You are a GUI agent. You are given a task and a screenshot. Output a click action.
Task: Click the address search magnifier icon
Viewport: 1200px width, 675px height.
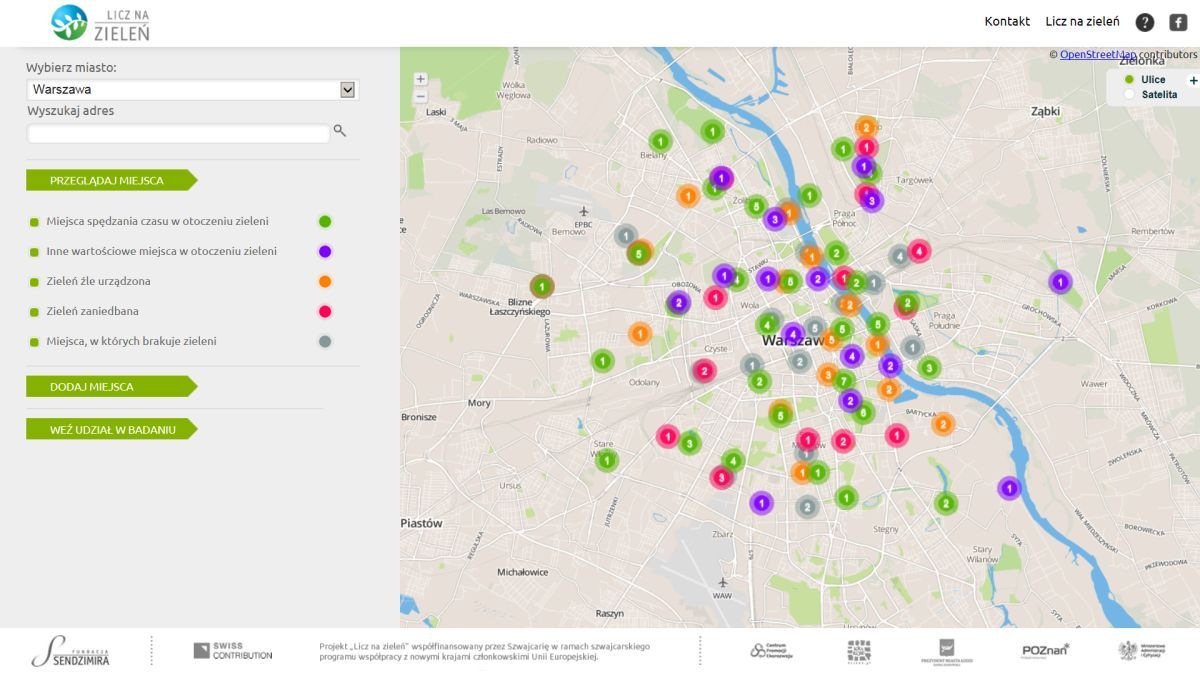pyautogui.click(x=340, y=131)
